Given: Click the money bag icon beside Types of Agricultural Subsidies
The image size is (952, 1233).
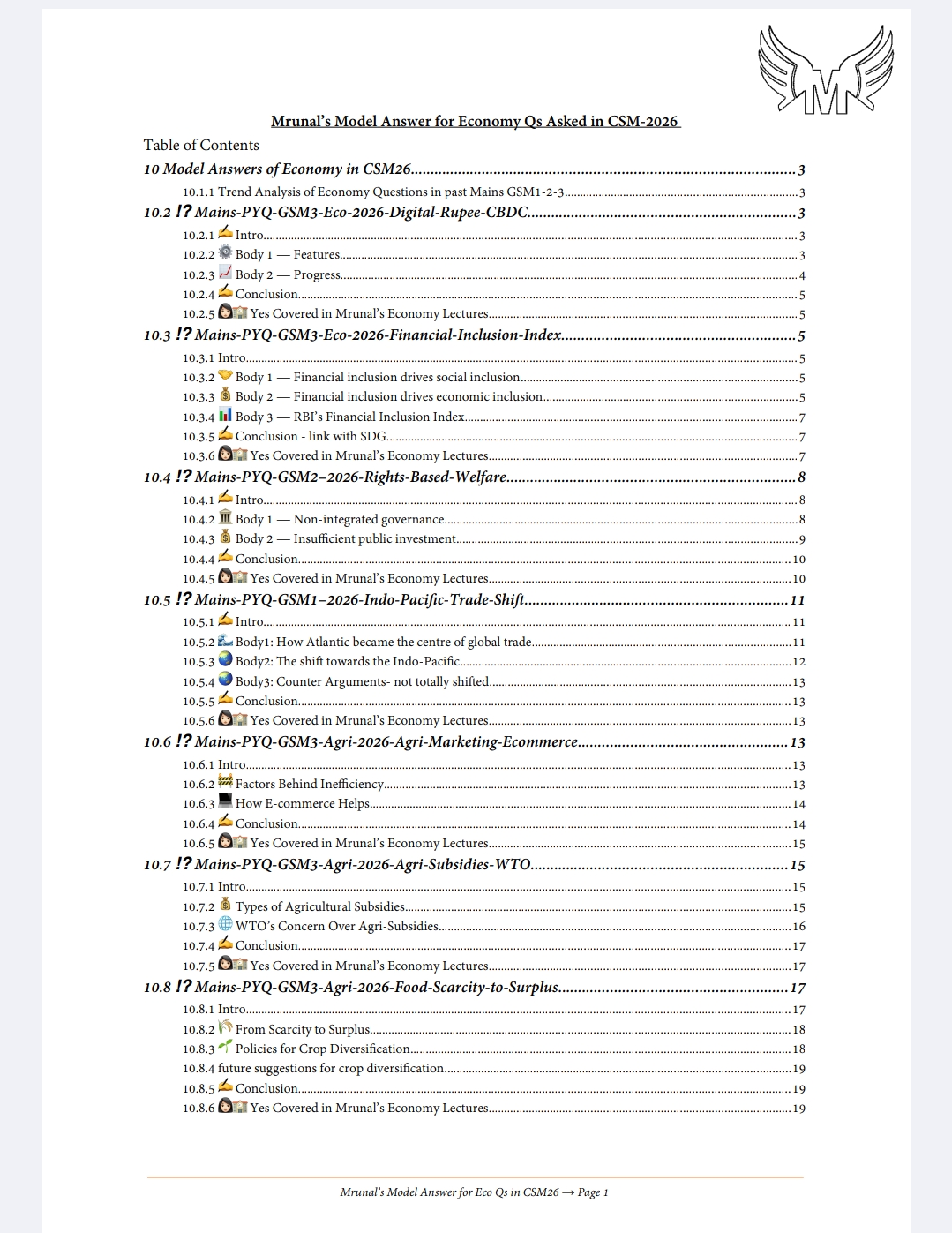Looking at the screenshot, I should pyautogui.click(x=225, y=905).
